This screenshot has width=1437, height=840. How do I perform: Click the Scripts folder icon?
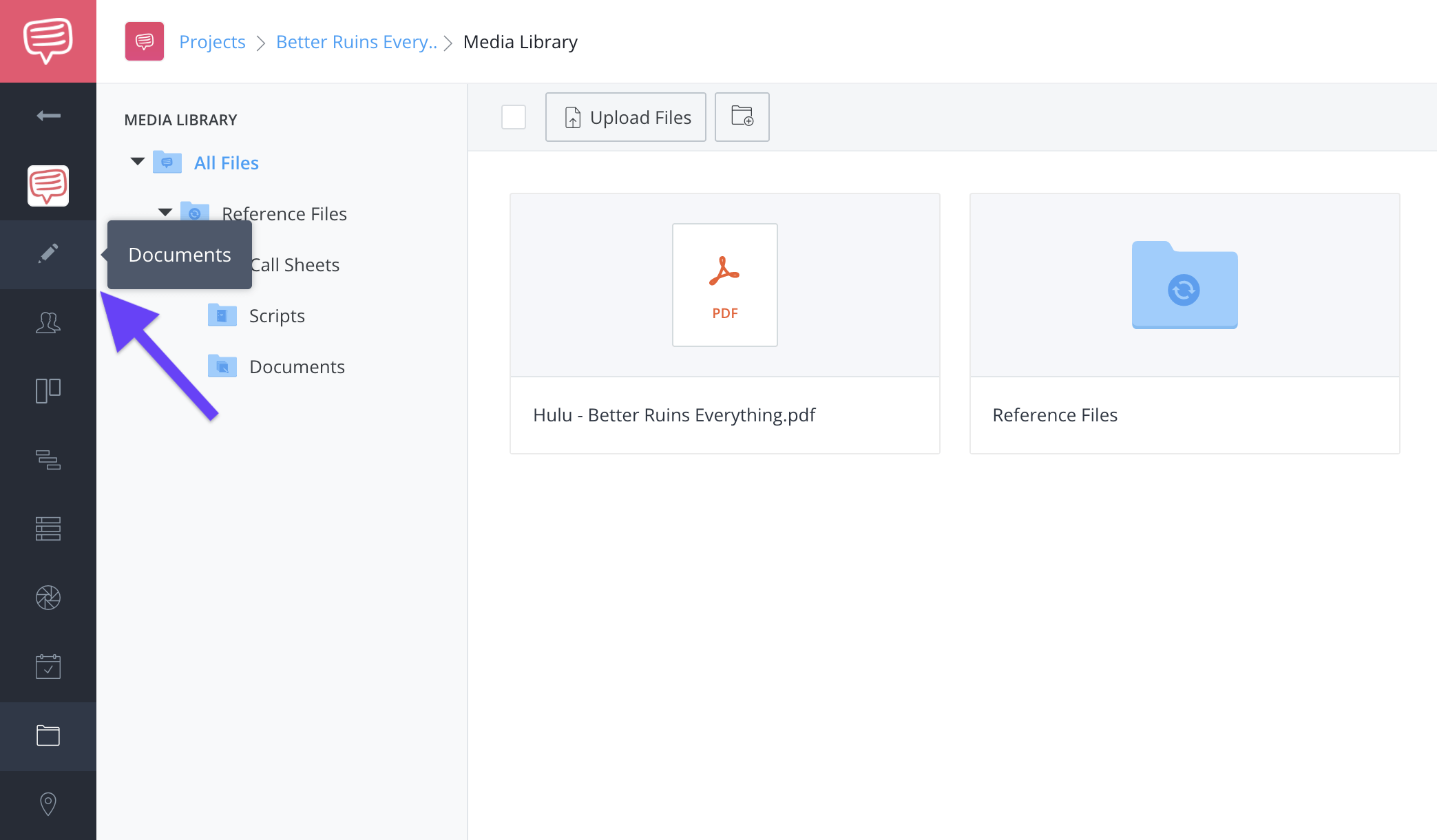click(222, 315)
